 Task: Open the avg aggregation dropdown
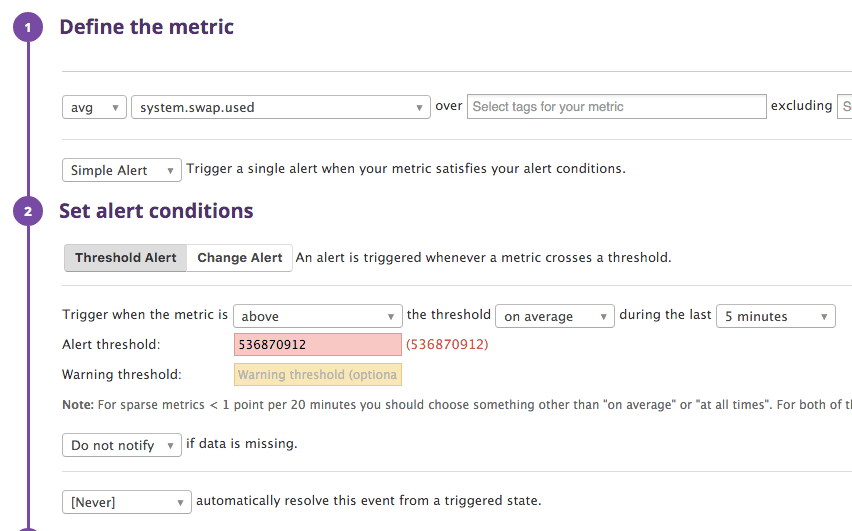[x=94, y=107]
